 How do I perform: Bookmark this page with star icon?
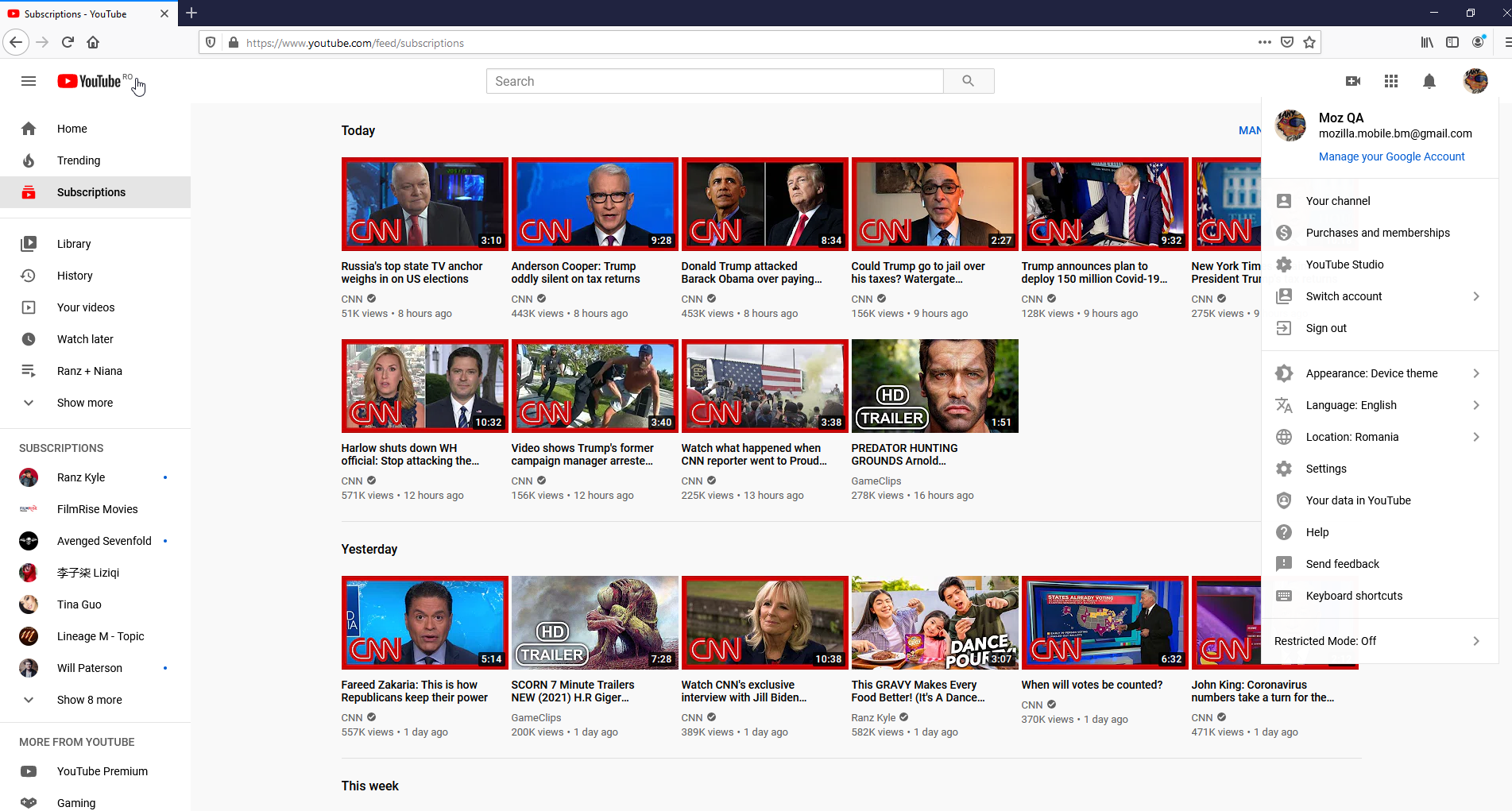point(1309,43)
